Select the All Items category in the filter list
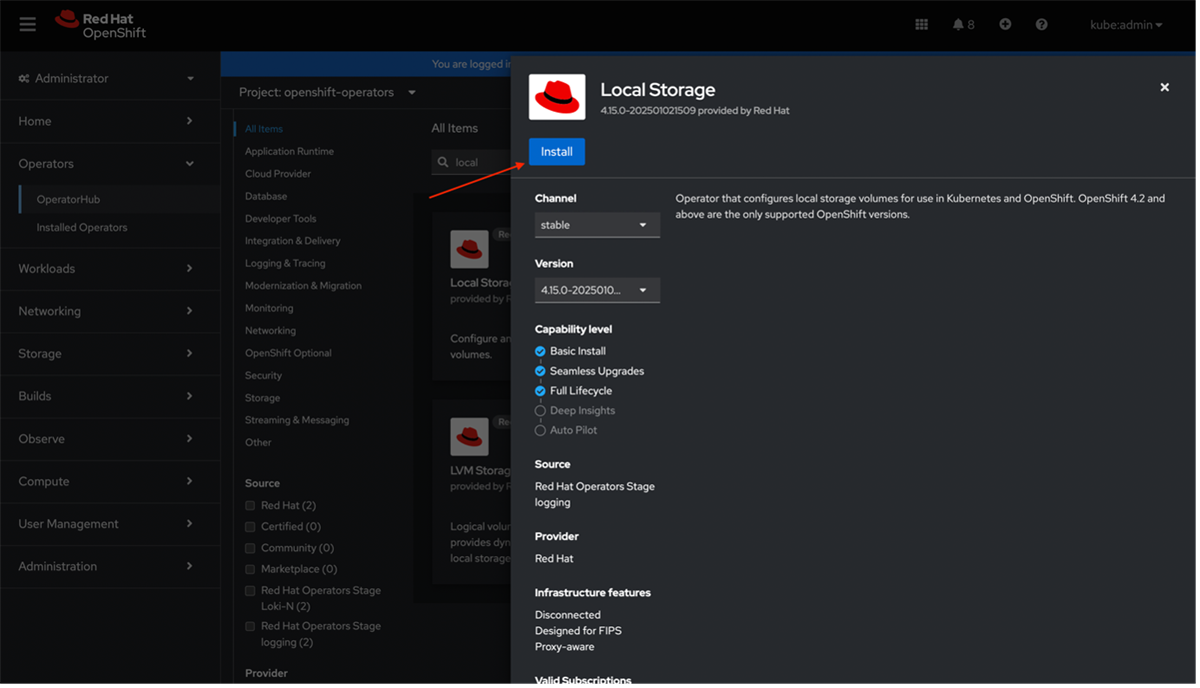Screen dimensions: 1200x688 (x=264, y=129)
